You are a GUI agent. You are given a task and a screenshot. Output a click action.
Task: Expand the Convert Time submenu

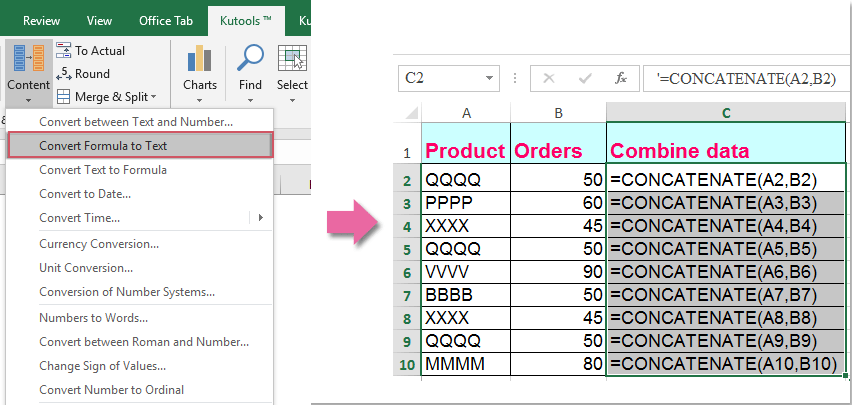[x=262, y=217]
